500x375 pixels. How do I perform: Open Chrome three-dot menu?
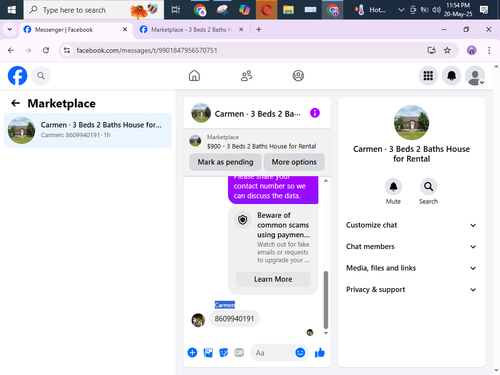(489, 50)
